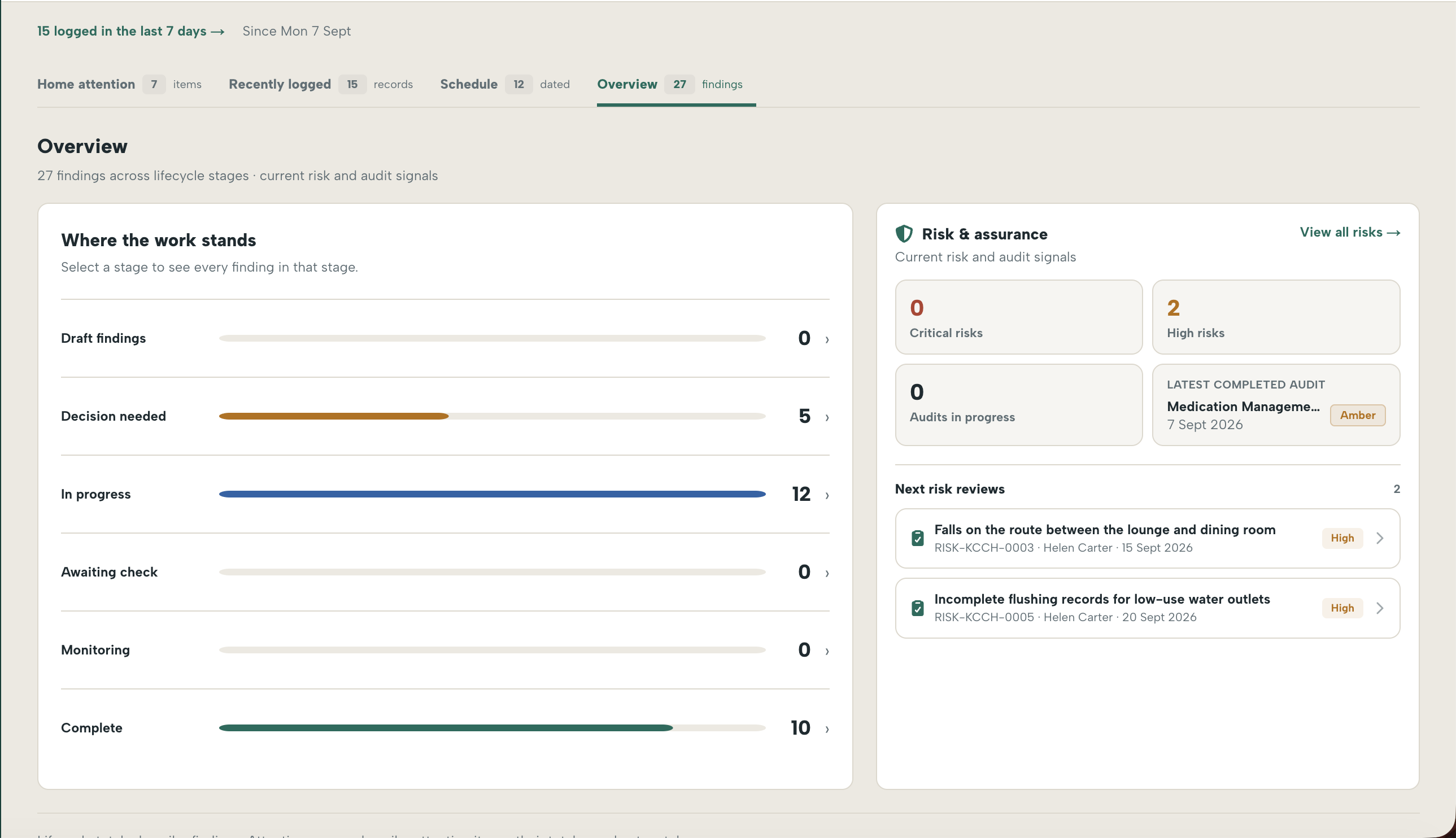
Task: Click the Decision needed count 5
Action: (x=805, y=416)
